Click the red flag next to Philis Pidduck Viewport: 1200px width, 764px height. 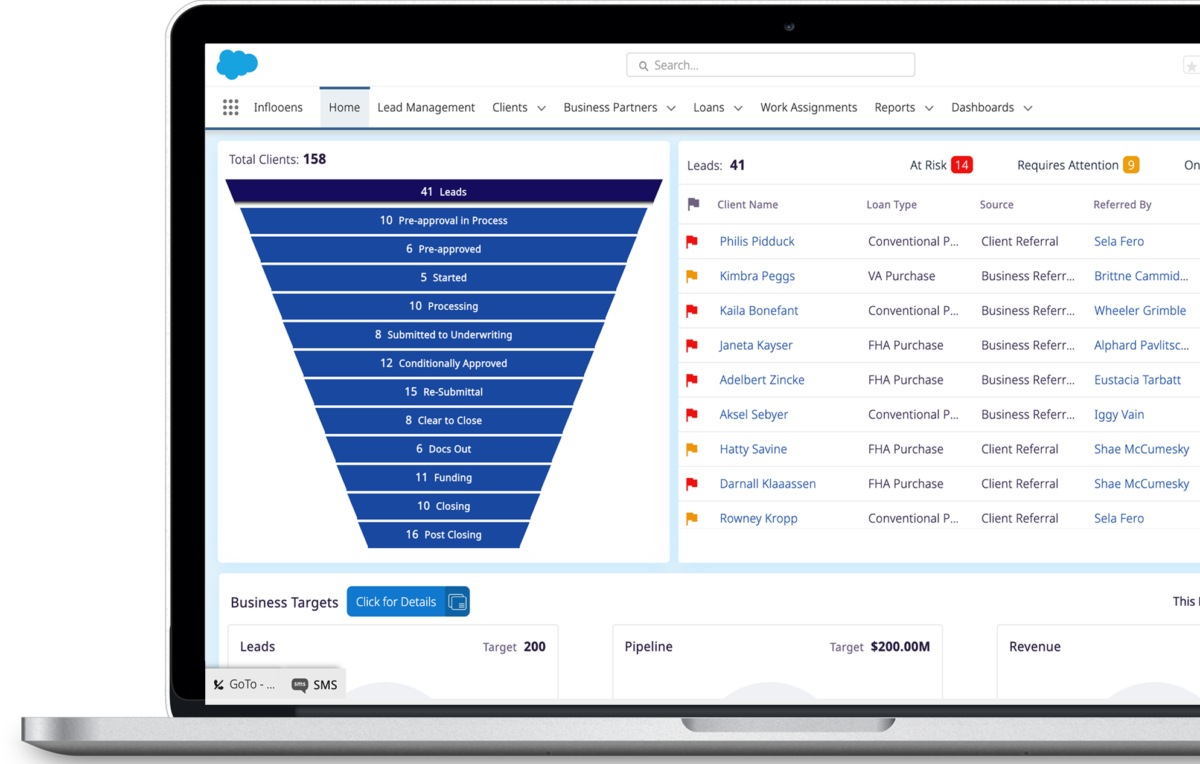692,241
